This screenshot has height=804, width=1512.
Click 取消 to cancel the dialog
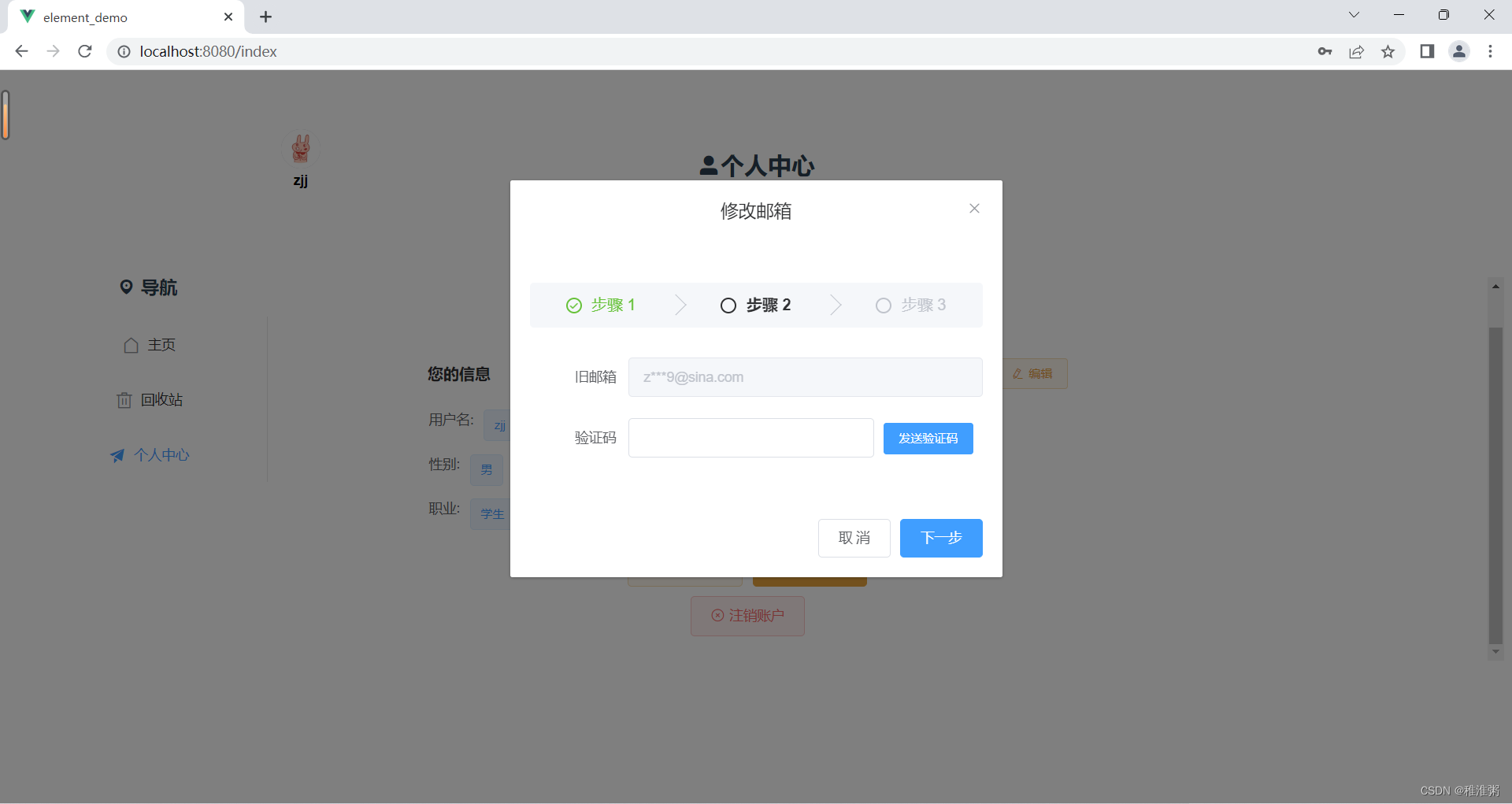coord(854,538)
